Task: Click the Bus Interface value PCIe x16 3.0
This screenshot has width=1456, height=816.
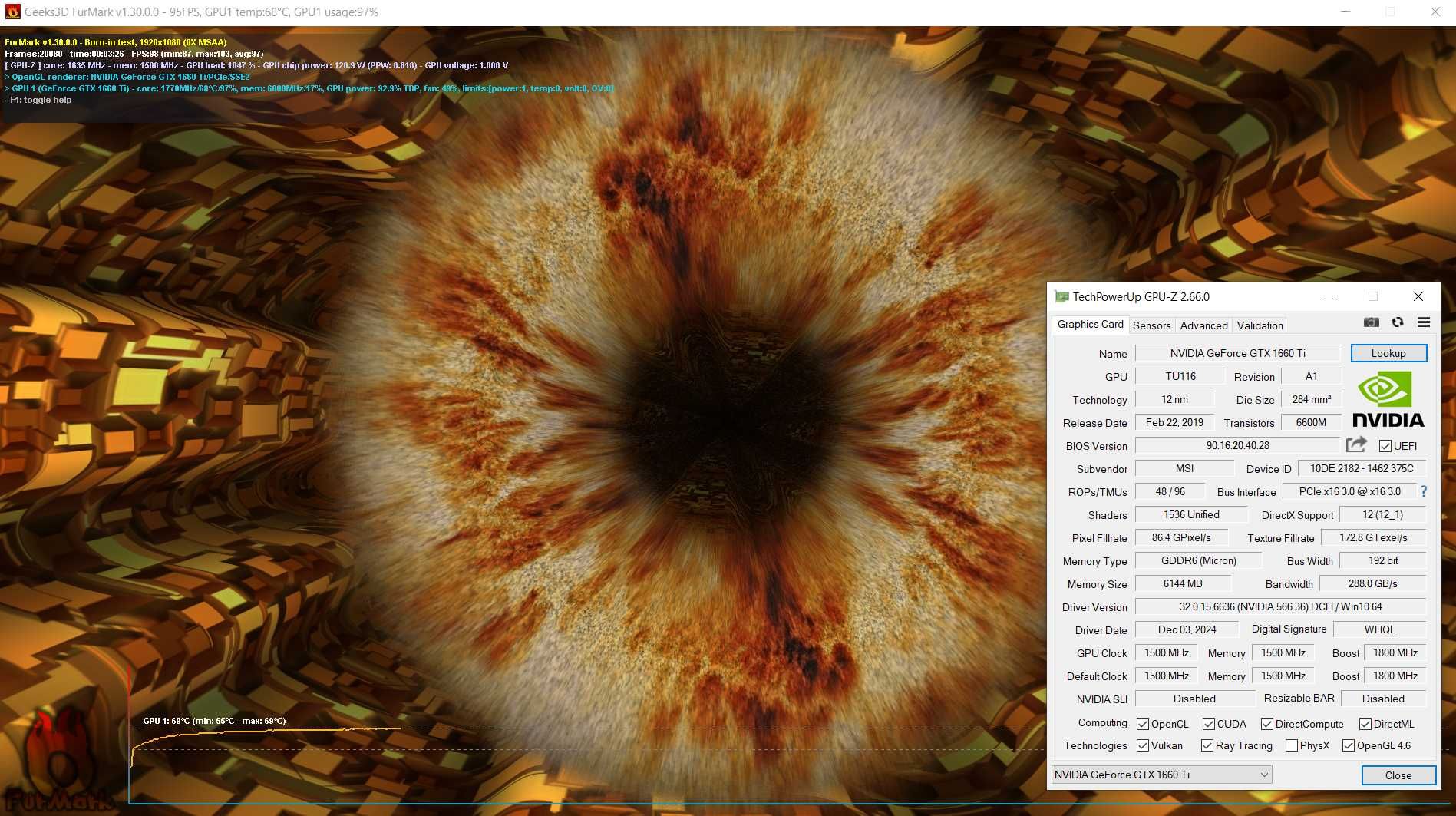Action: 1349,491
